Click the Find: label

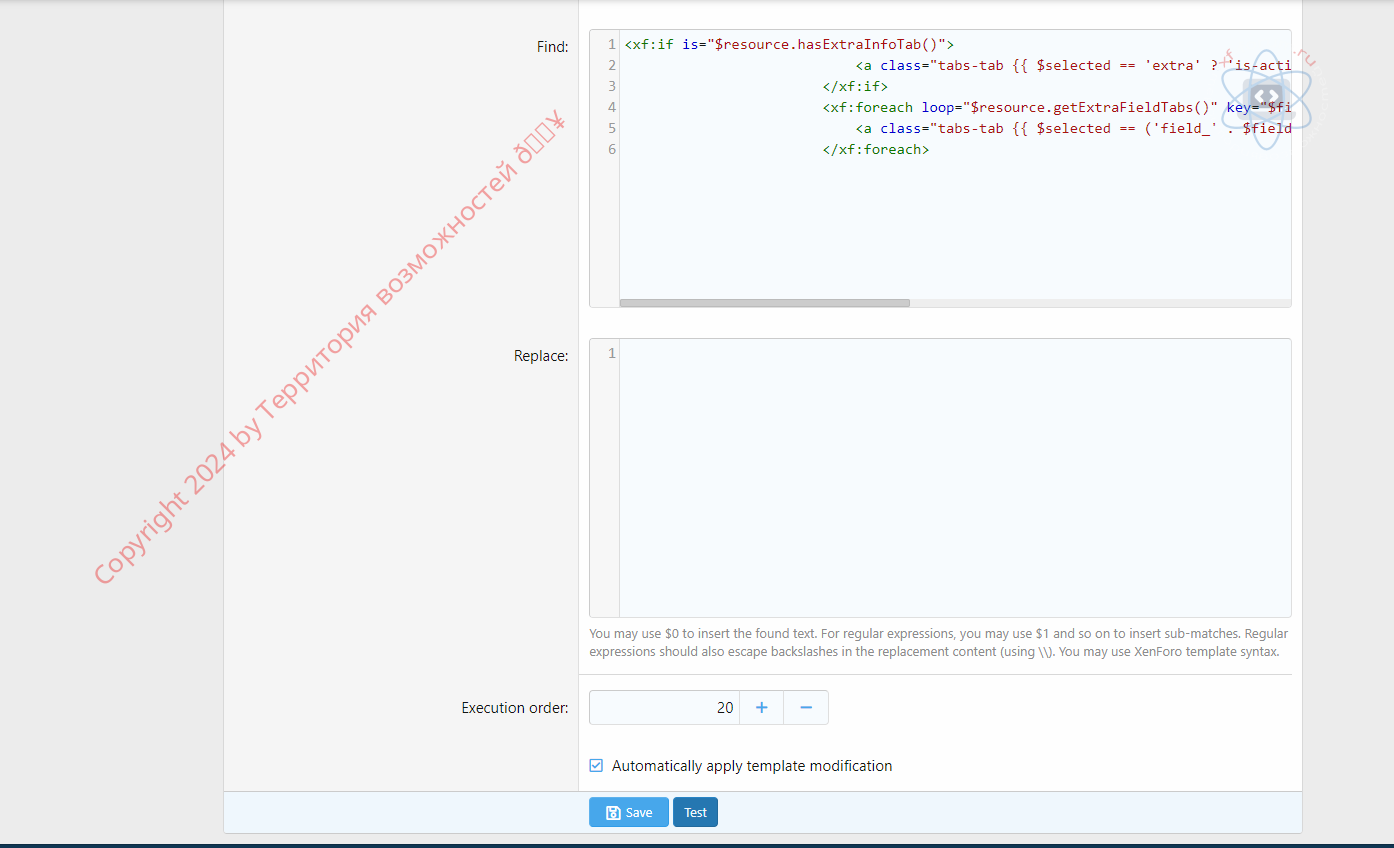tap(552, 47)
